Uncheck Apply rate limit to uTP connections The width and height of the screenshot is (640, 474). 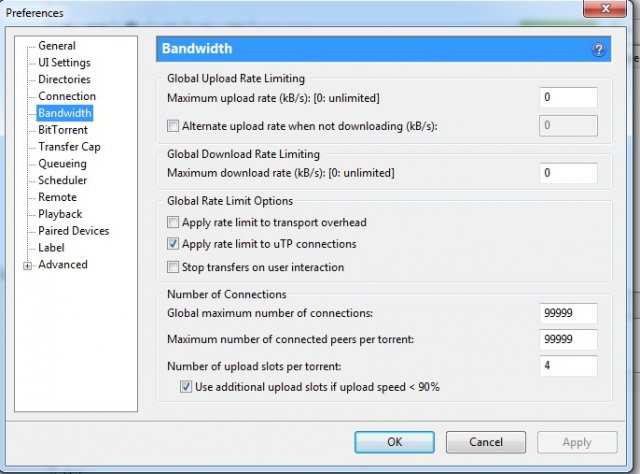(174, 244)
